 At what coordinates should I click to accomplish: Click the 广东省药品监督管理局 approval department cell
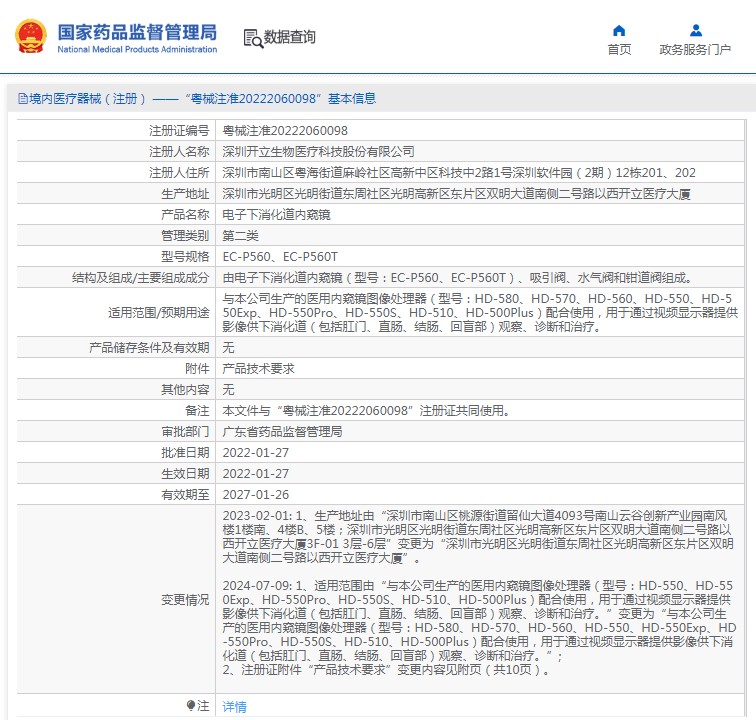click(x=282, y=431)
